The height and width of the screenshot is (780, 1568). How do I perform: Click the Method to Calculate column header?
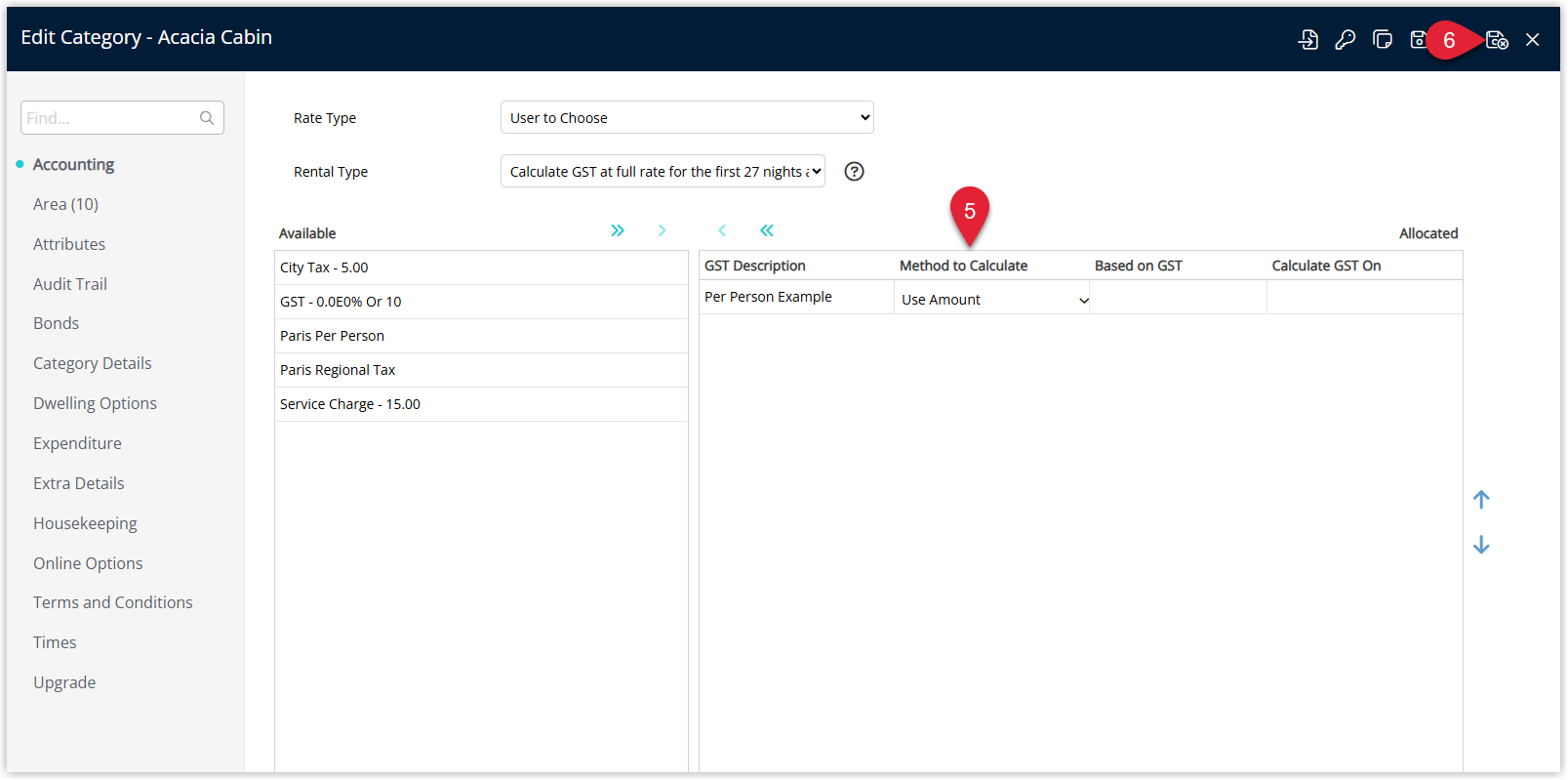[963, 266]
